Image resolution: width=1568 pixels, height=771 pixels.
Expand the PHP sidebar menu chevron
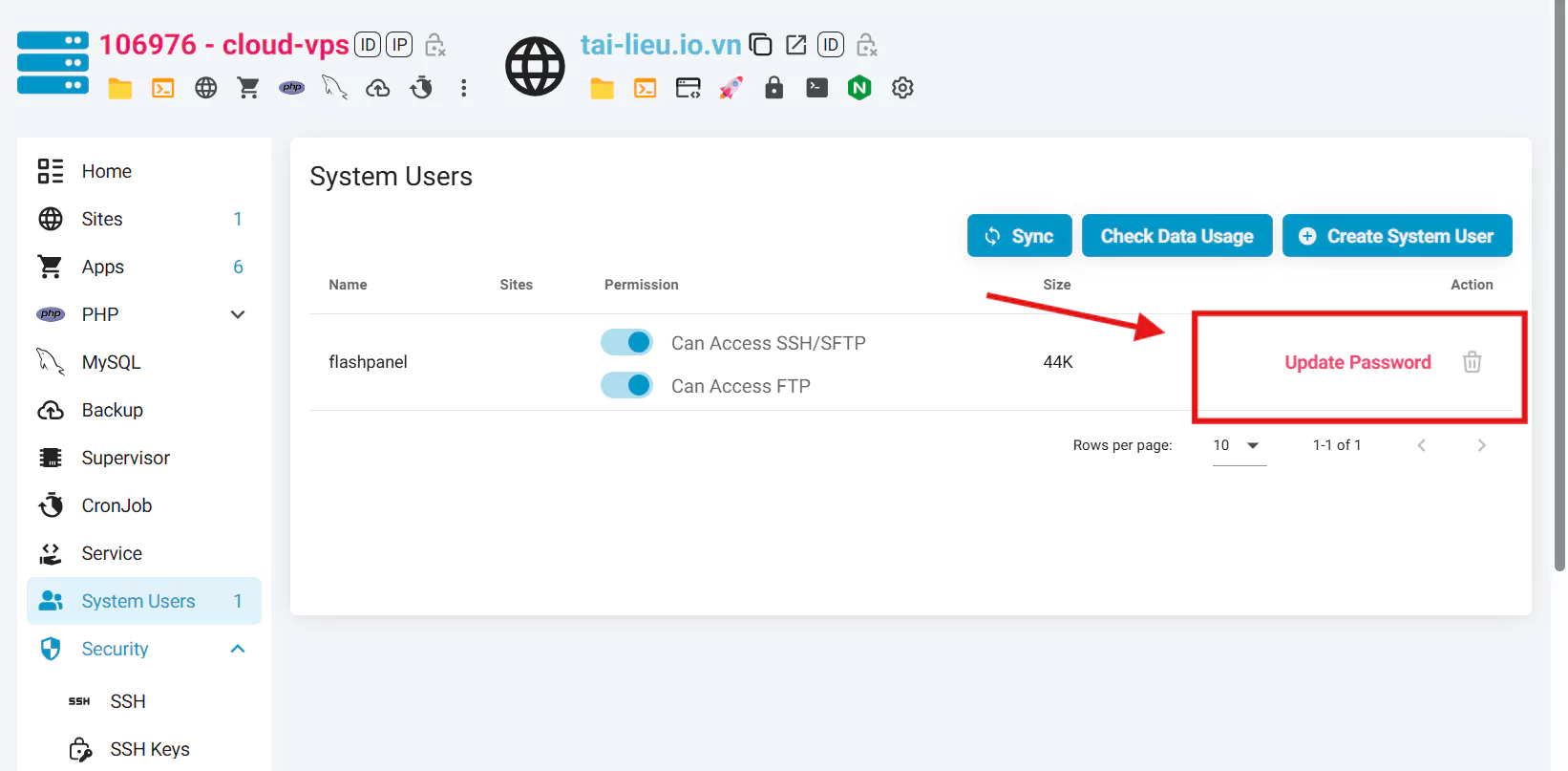[x=238, y=314]
